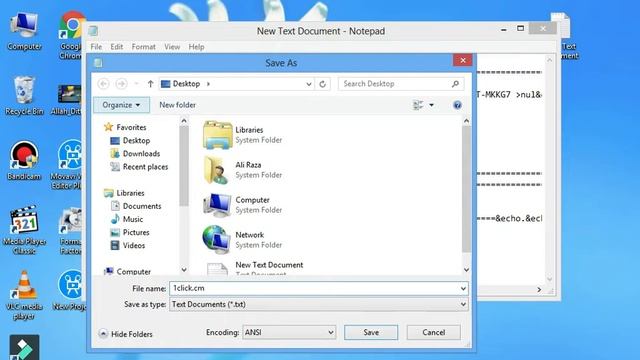This screenshot has width=640, height=360.
Task: Open the Notepad Help menu
Action: tap(196, 47)
